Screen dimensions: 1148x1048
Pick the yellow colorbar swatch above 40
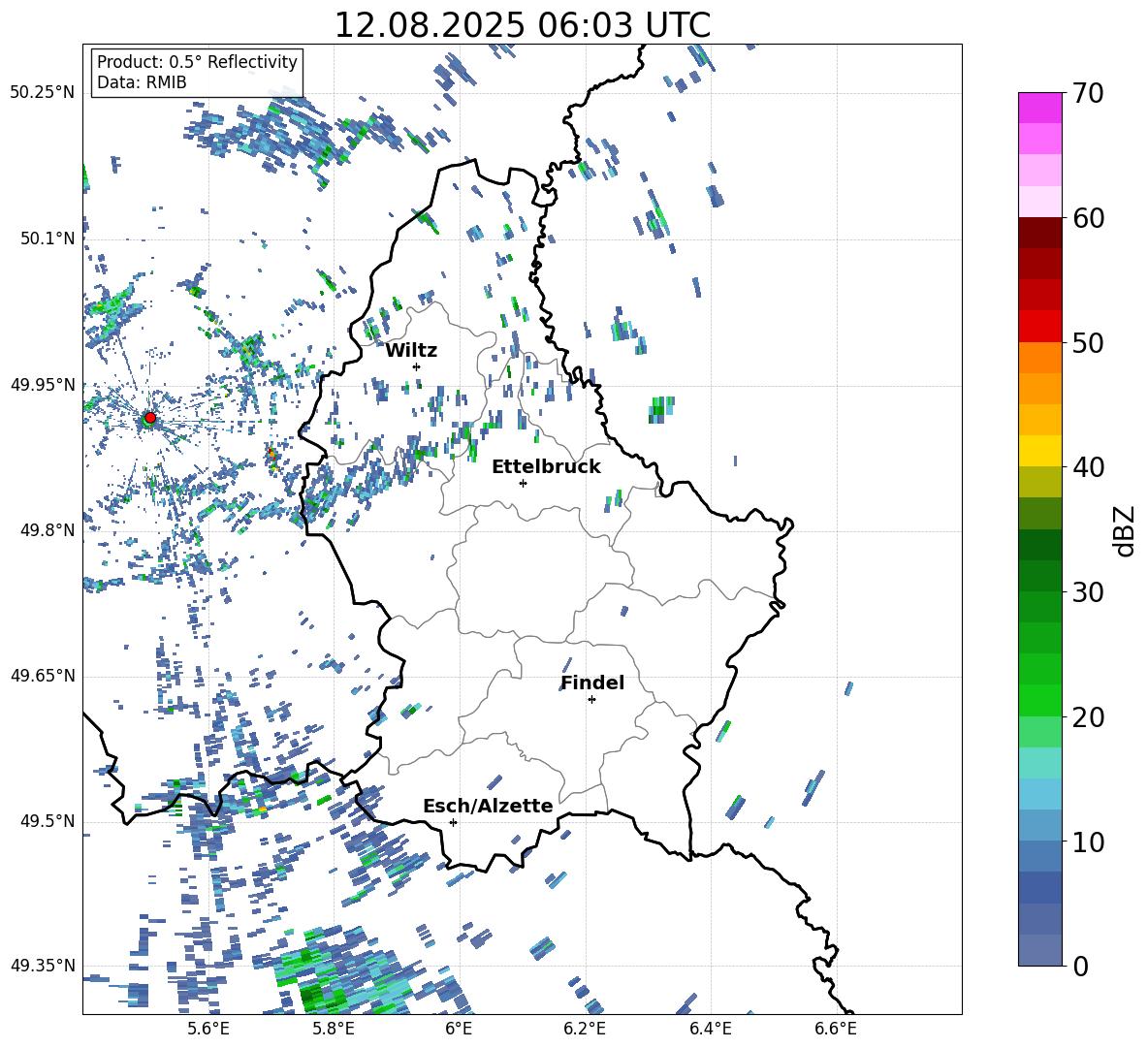coord(1040,451)
